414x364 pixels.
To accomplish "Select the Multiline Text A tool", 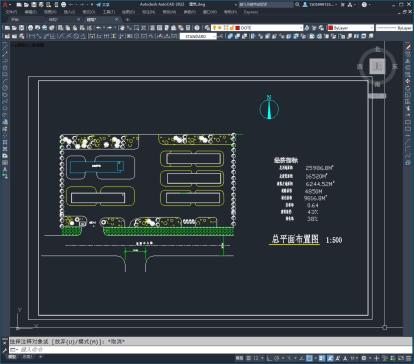I will coord(5,169).
